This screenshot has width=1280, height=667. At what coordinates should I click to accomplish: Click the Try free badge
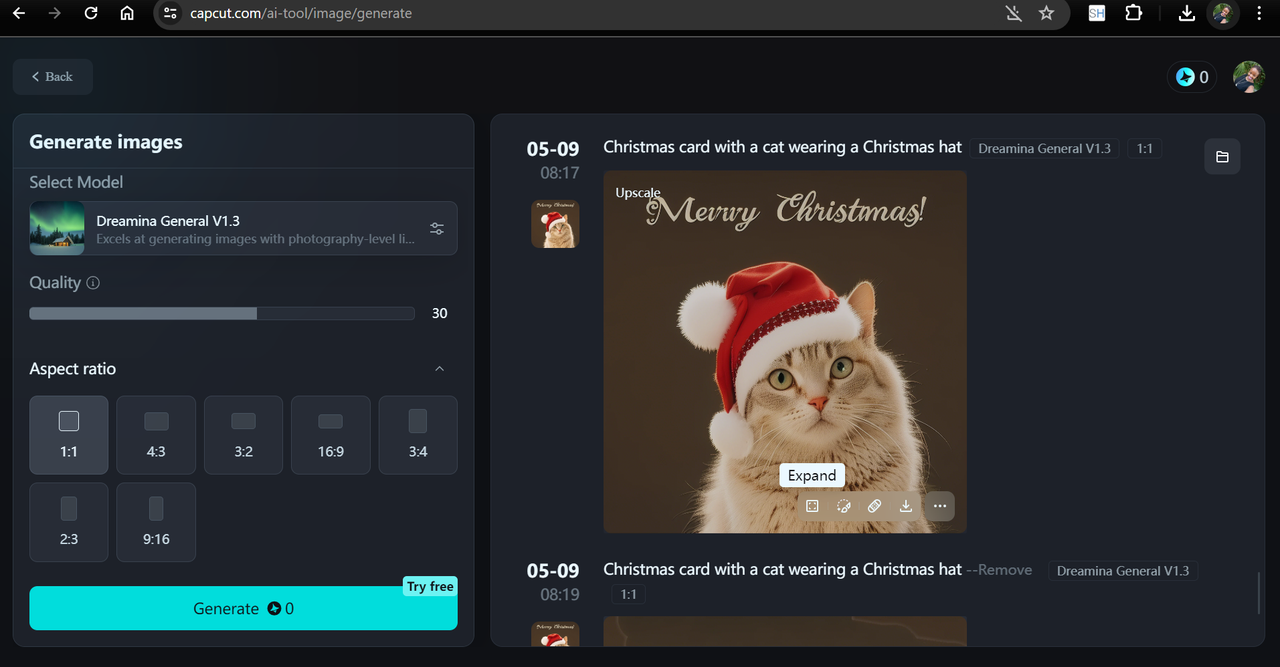(430, 587)
